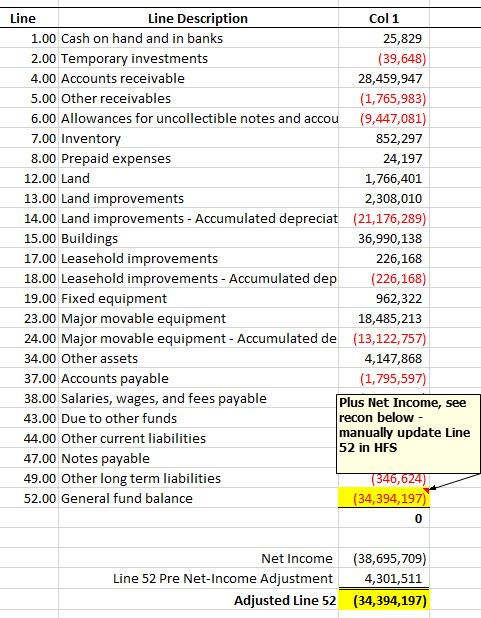Select the bold highlighted Adjusted Line 52 value
481x618 pixels.
point(384,600)
